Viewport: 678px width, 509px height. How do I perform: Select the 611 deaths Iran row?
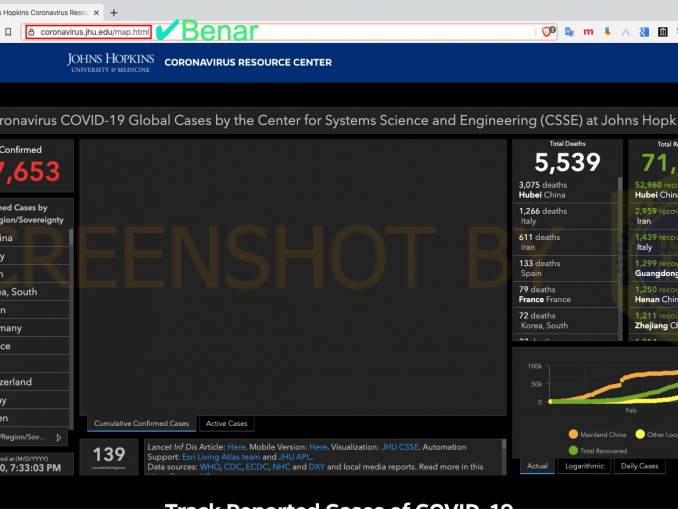pyautogui.click(x=565, y=242)
